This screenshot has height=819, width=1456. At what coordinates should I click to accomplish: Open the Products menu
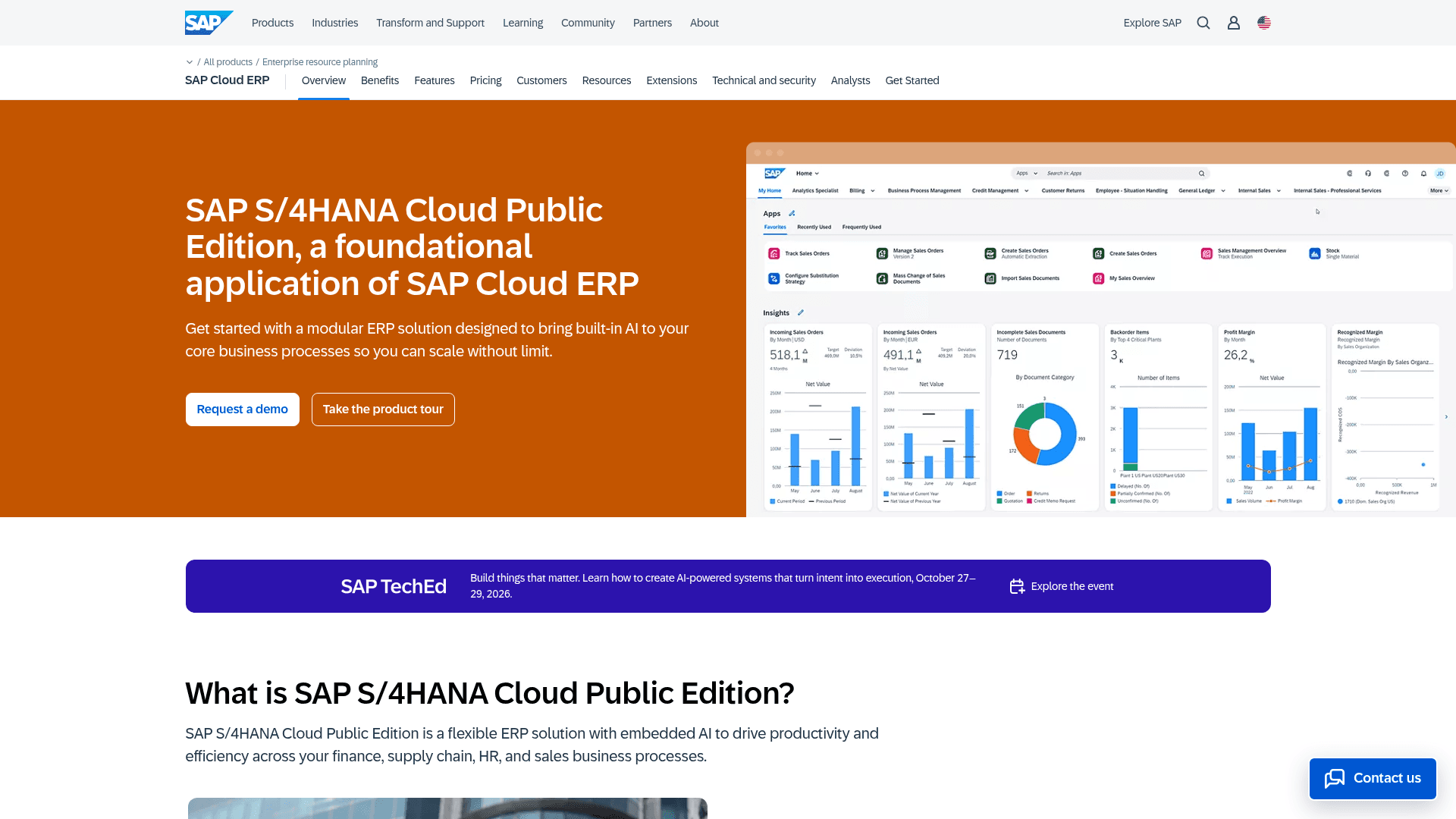click(272, 23)
